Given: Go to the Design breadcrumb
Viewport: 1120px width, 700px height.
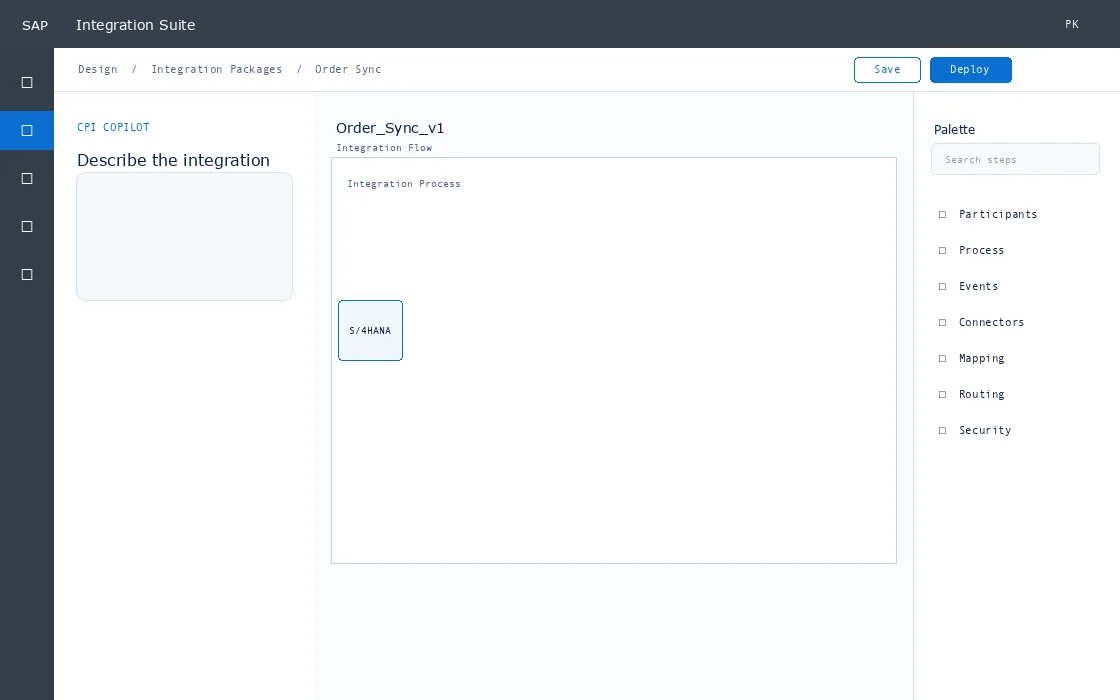Looking at the screenshot, I should click(98, 69).
